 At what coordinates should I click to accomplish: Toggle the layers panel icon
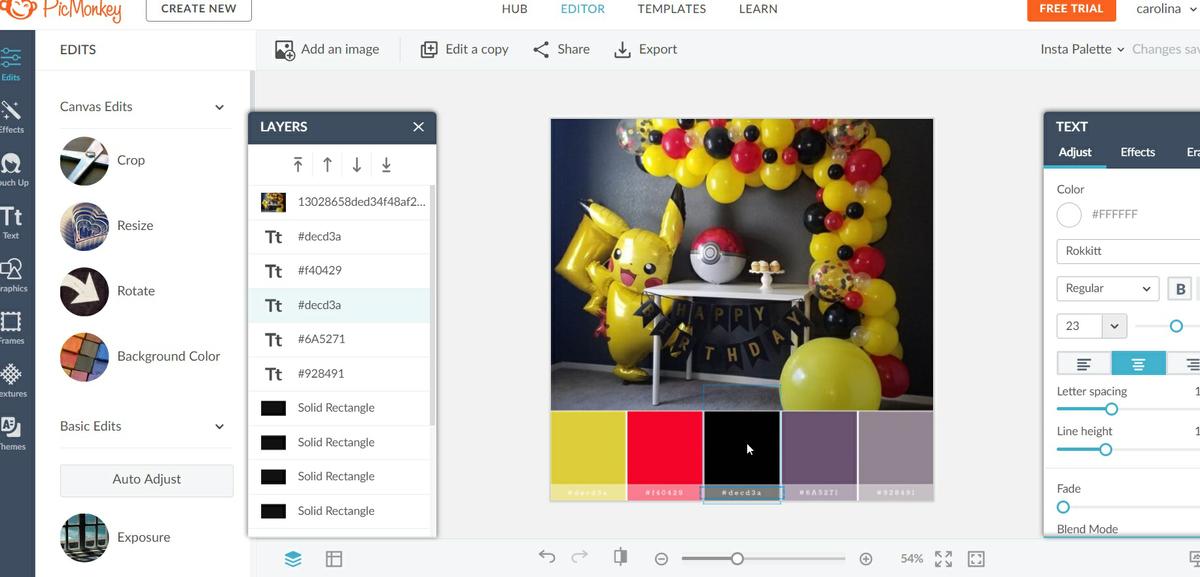pos(293,559)
